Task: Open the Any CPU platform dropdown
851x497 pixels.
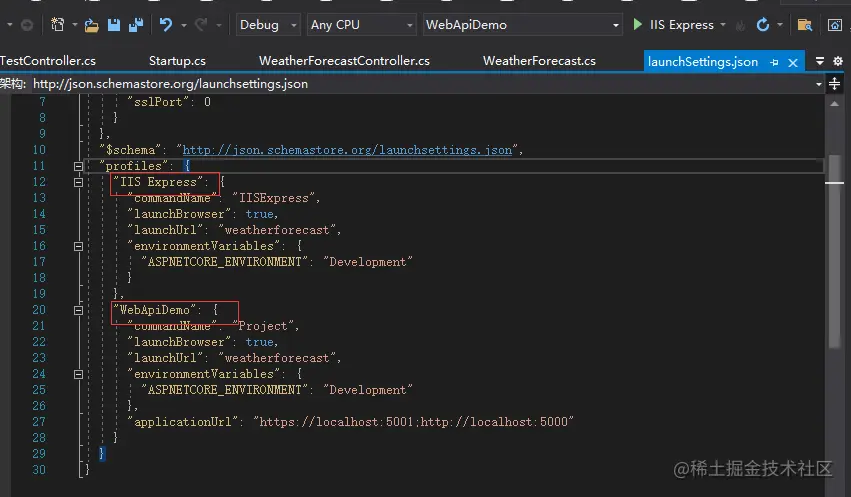Action: click(361, 25)
